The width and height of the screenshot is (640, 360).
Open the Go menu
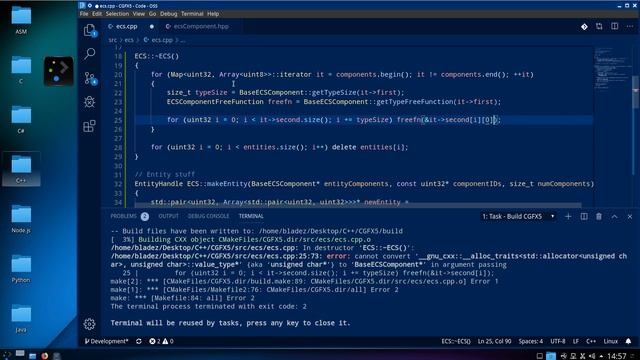pos(152,14)
